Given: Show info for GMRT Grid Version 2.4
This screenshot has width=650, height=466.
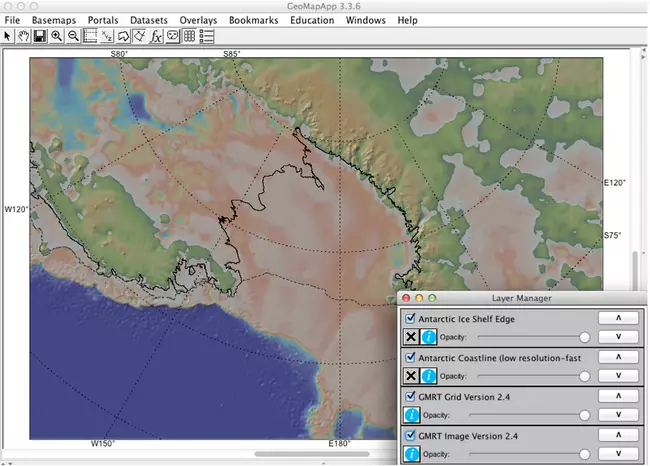Looking at the screenshot, I should click(x=411, y=414).
